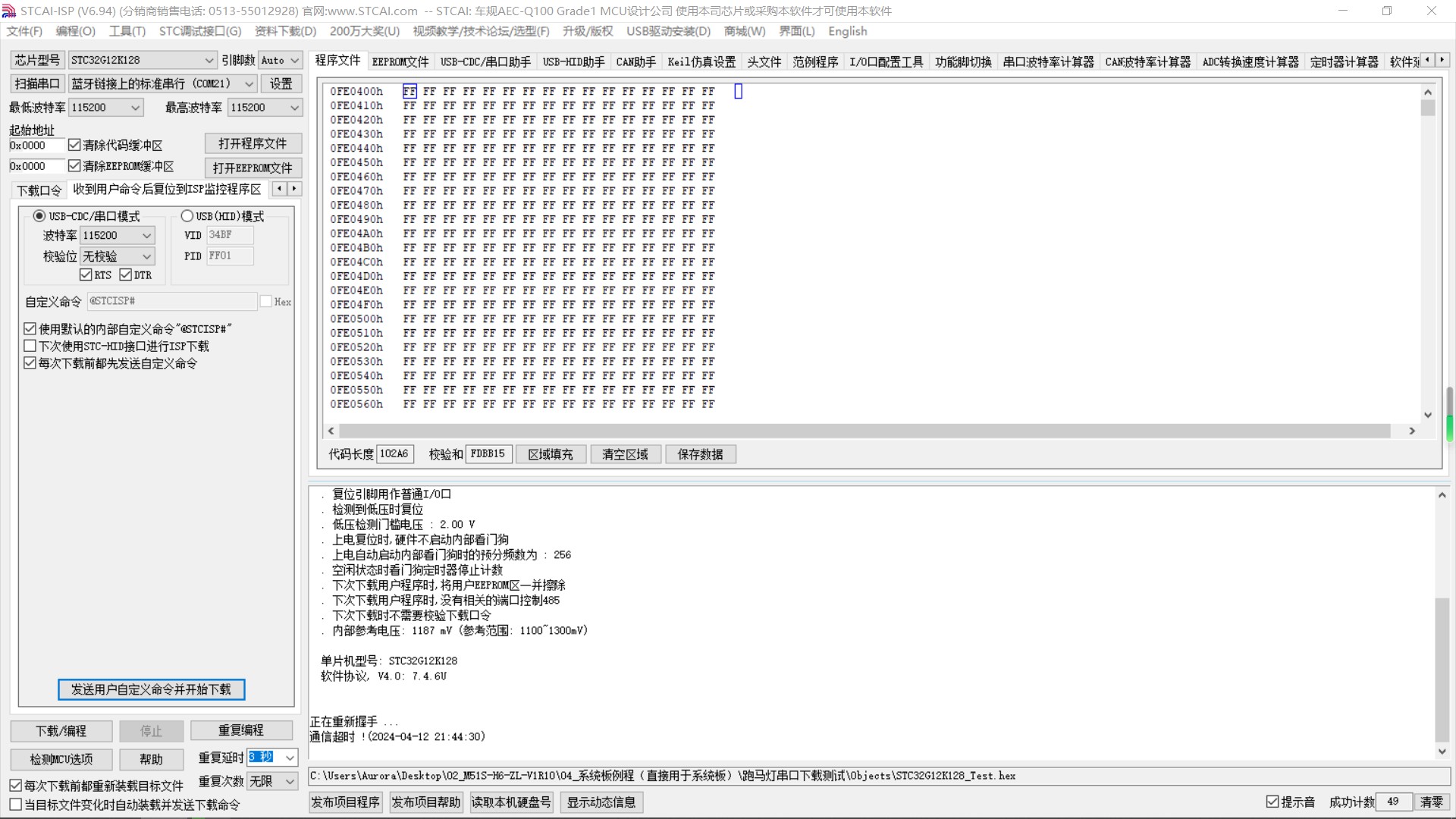
Task: Click the STCAI-ISP app icon in title bar
Action: [9, 11]
